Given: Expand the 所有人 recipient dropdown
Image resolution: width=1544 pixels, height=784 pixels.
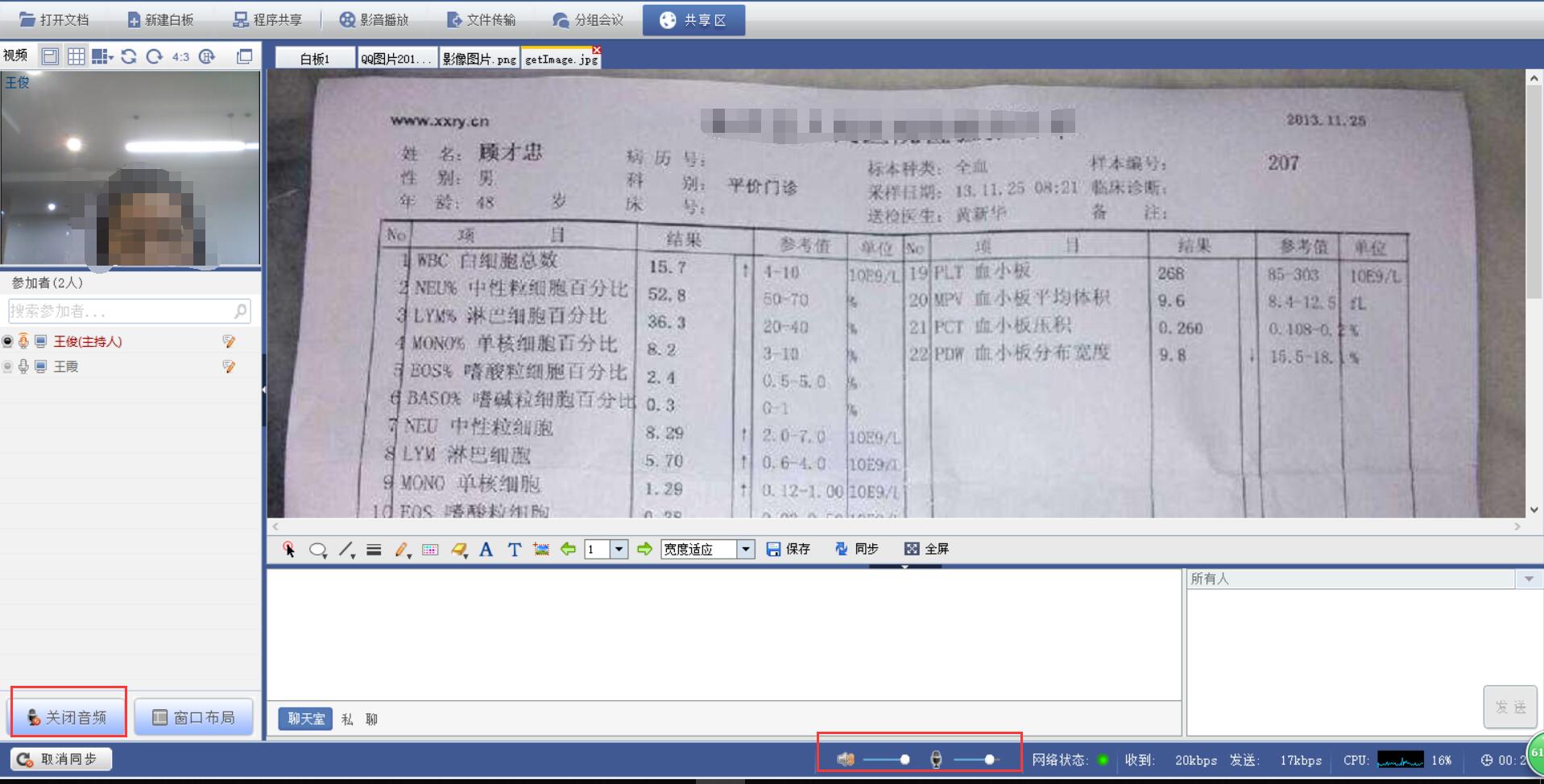Looking at the screenshot, I should 1528,579.
